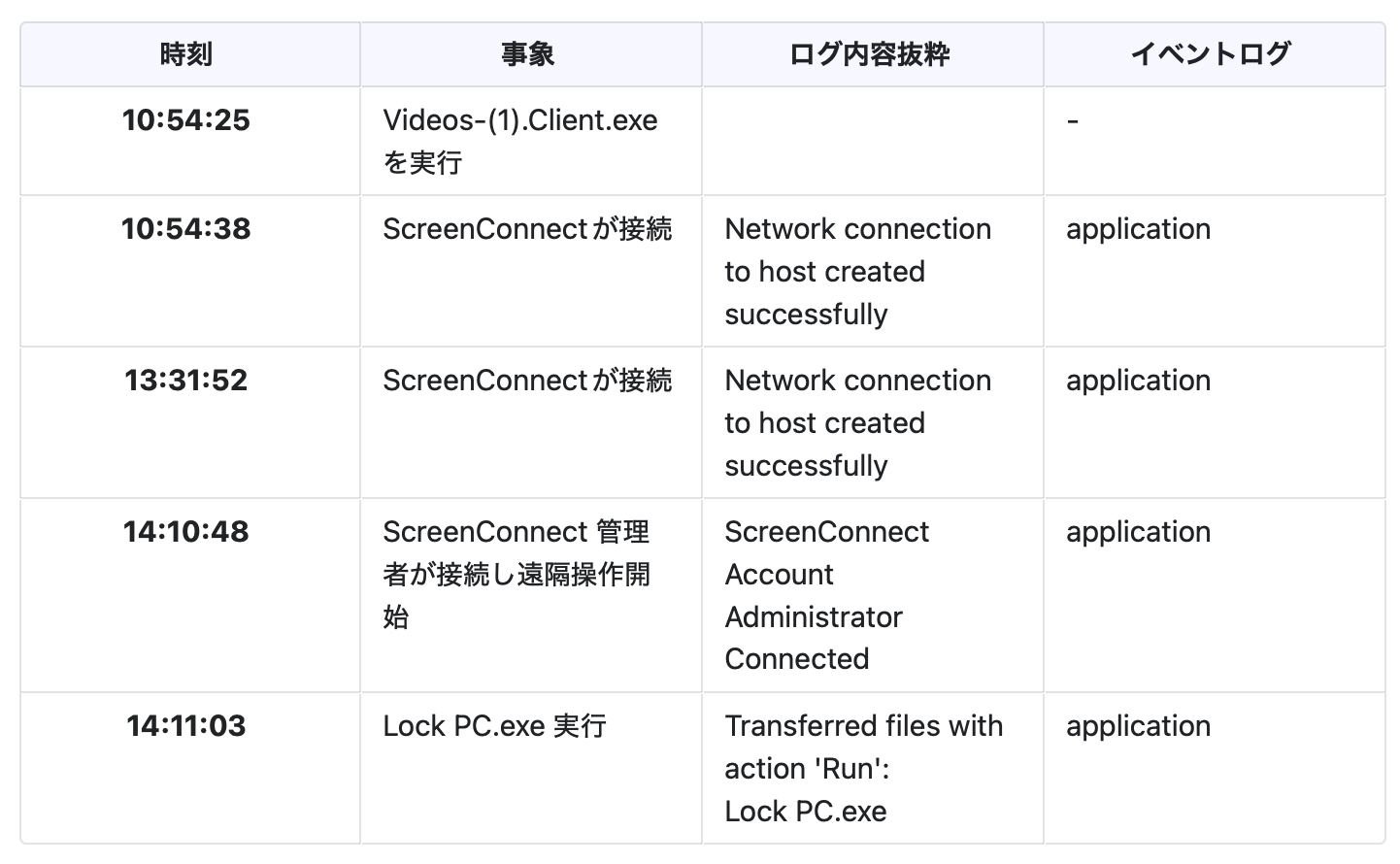Click the ログ内容抜粋 column header

(x=870, y=54)
